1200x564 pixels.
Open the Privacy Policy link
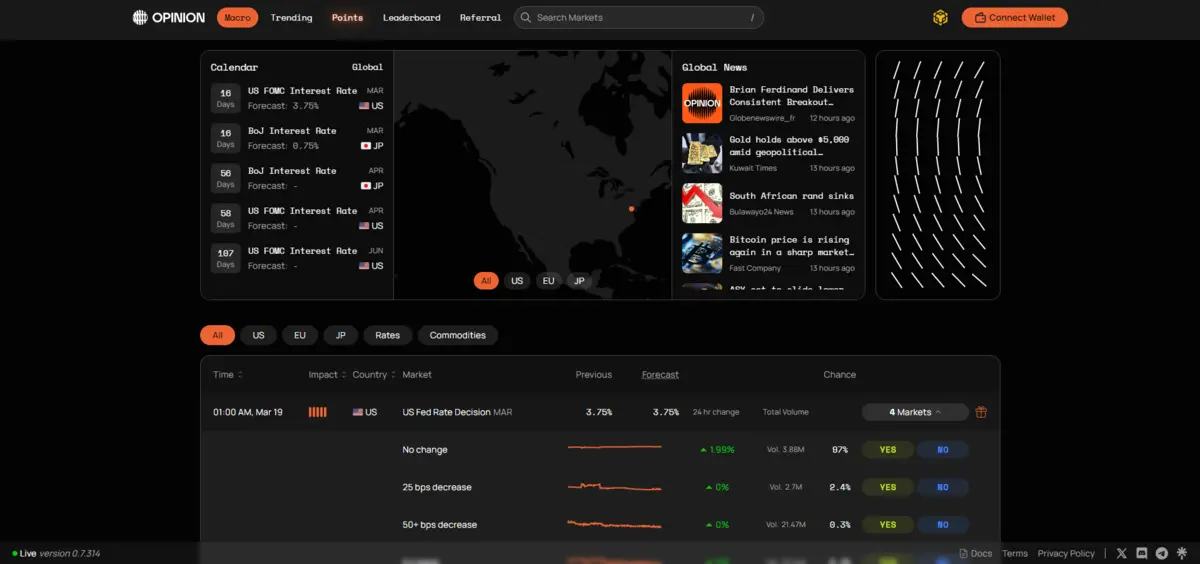coord(1066,553)
